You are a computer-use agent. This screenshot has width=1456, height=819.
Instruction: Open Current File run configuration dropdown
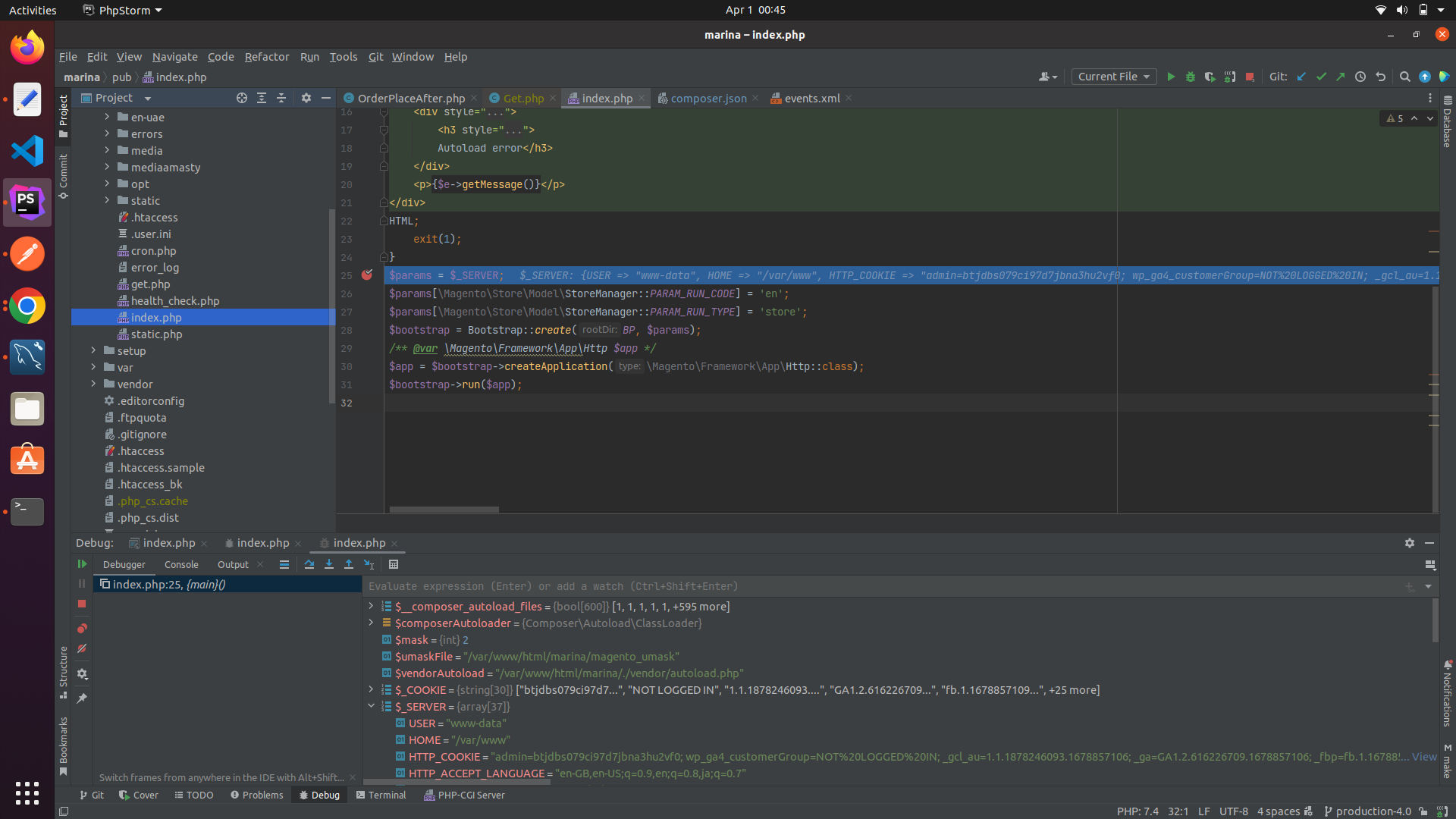[1114, 77]
